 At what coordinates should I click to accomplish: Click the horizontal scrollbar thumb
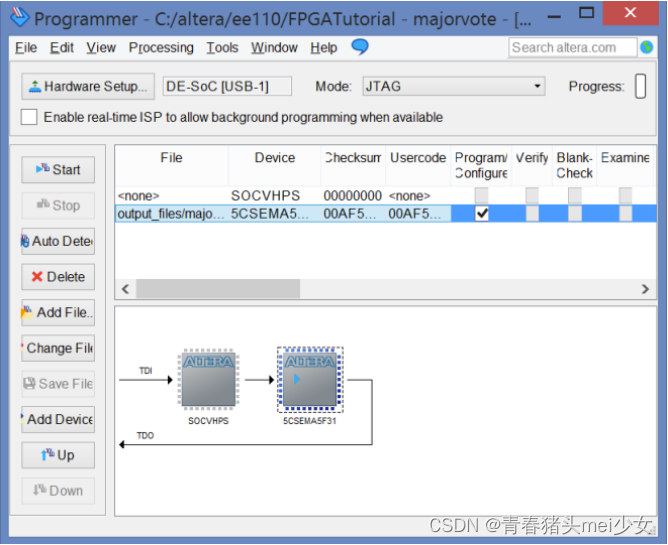[x=218, y=289]
